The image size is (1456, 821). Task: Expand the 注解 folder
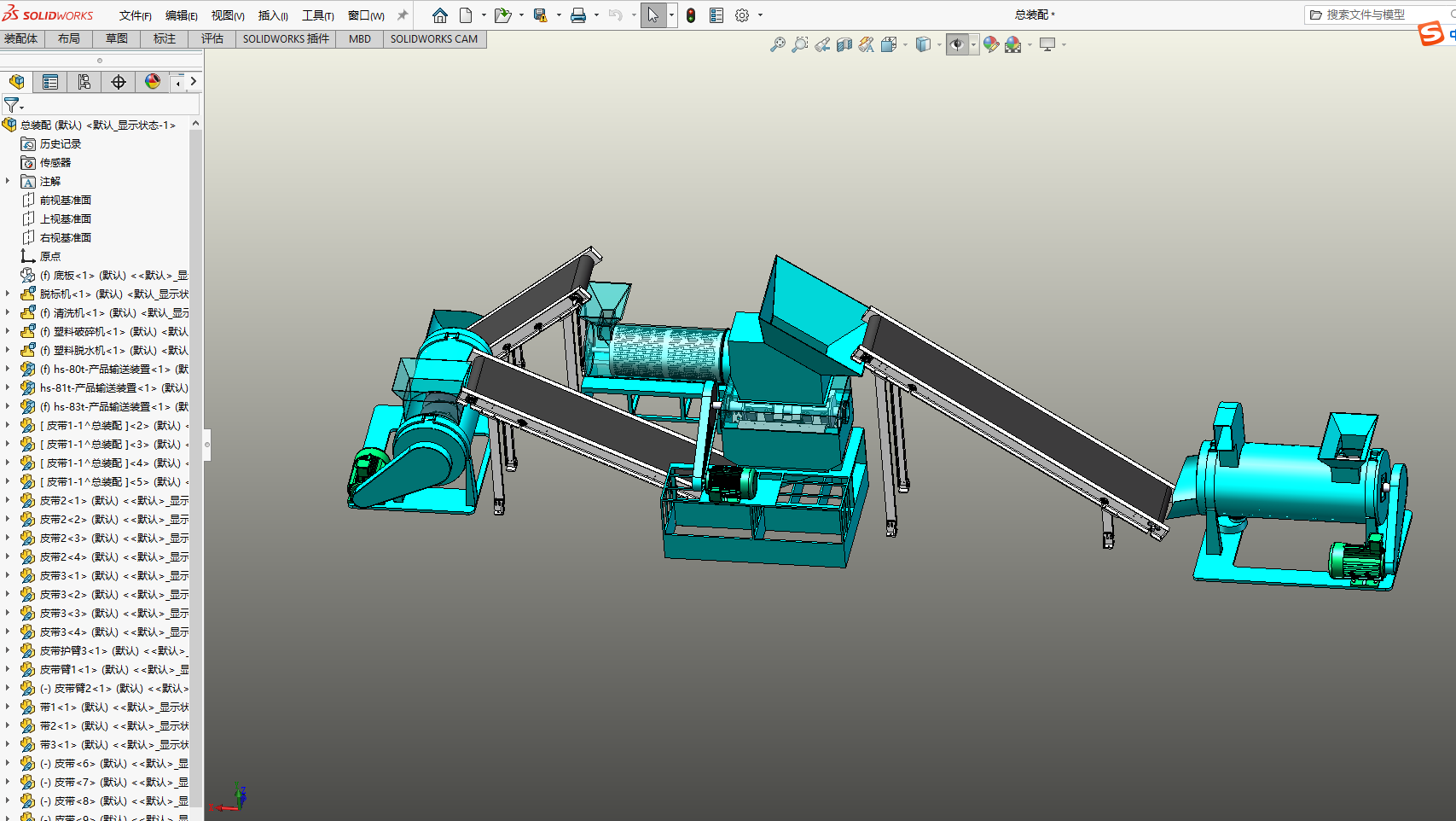[x=8, y=181]
